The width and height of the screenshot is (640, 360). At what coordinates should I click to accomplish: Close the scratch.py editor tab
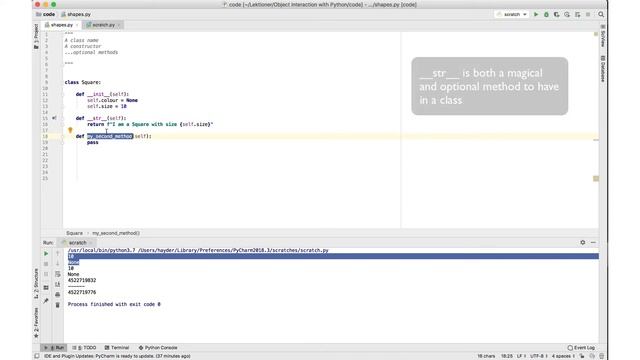point(119,25)
